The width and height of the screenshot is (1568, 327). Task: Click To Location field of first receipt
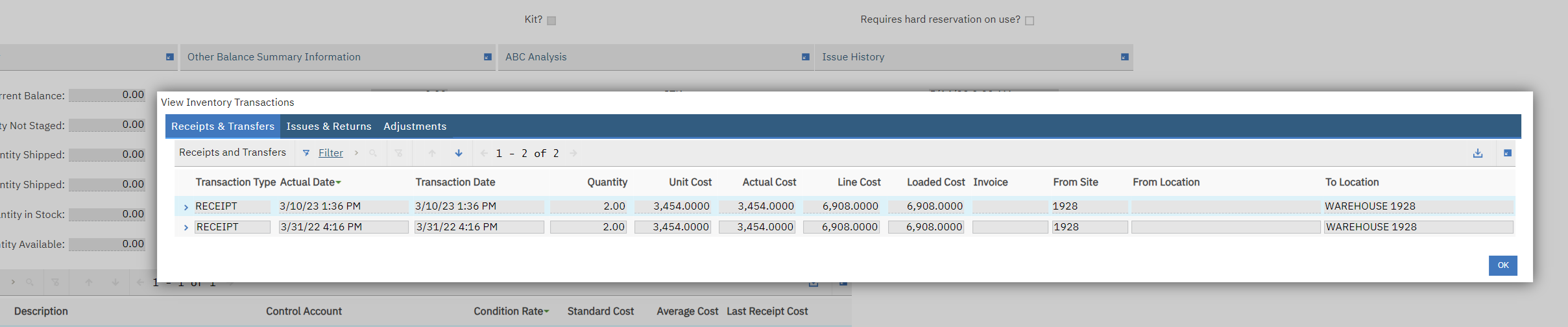click(1417, 206)
